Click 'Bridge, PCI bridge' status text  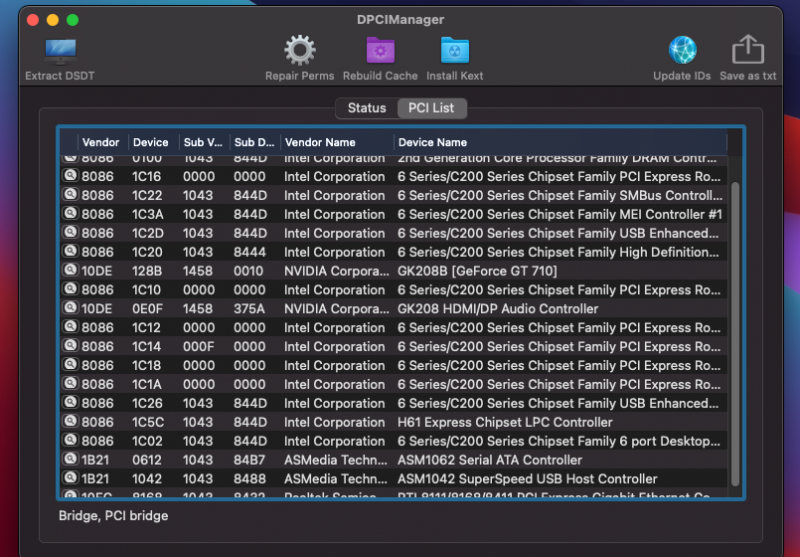[113, 516]
